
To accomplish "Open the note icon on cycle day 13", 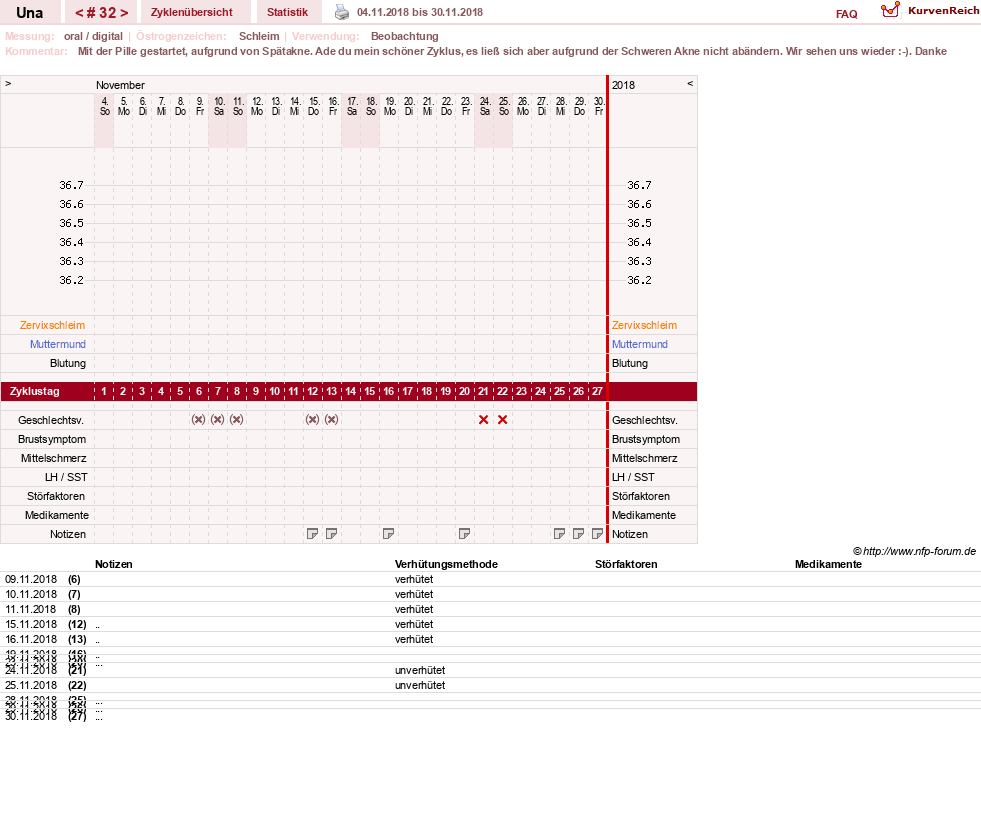I will [x=332, y=534].
